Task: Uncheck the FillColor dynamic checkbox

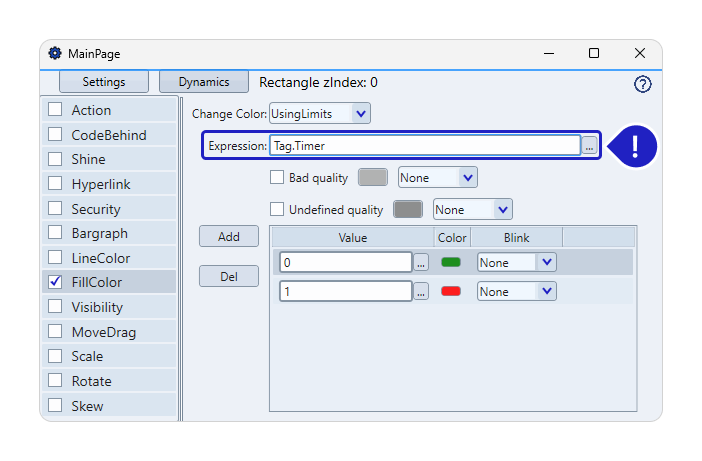Action: pos(55,282)
